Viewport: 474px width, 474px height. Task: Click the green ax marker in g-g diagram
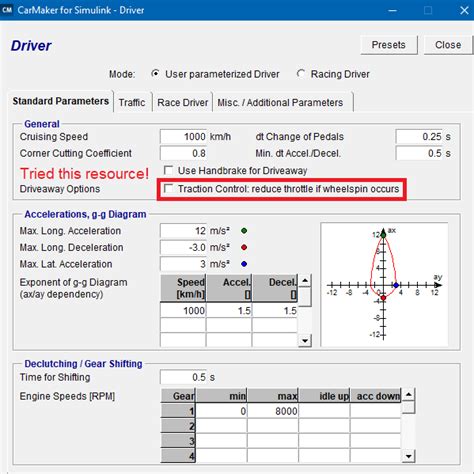383,235
